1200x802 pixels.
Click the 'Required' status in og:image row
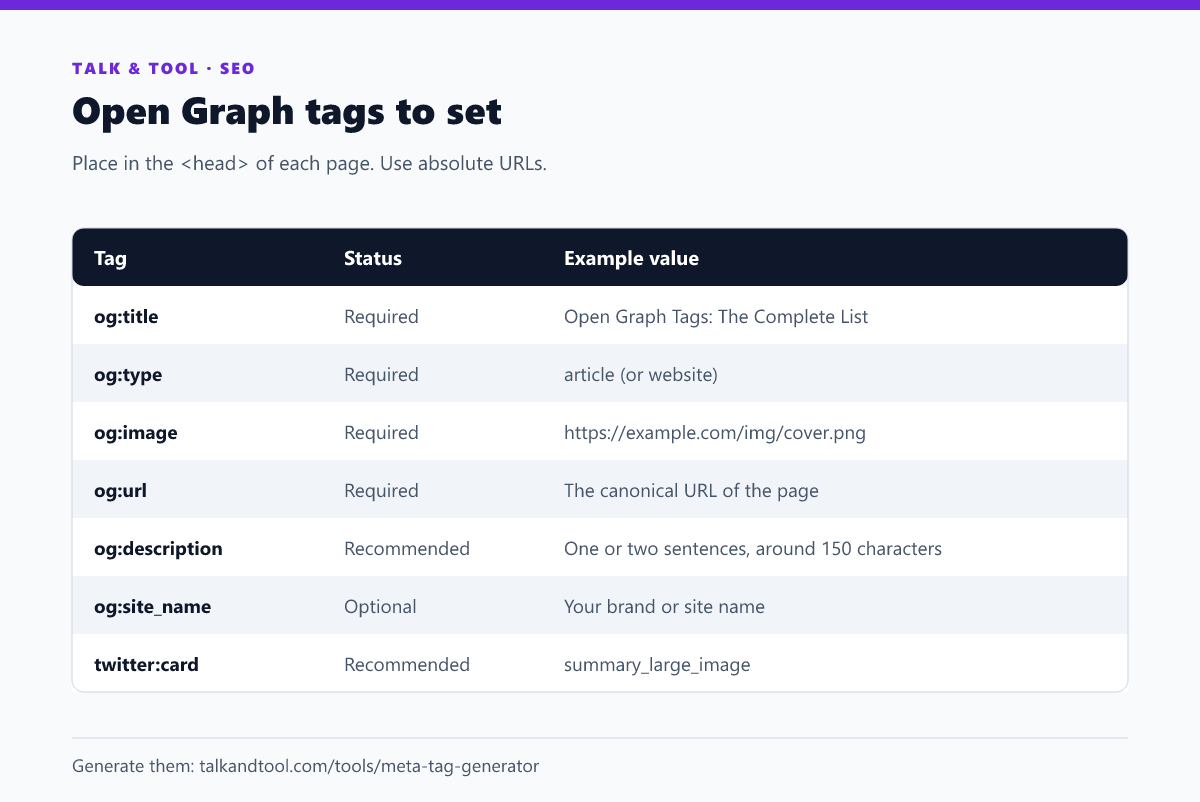pos(381,433)
